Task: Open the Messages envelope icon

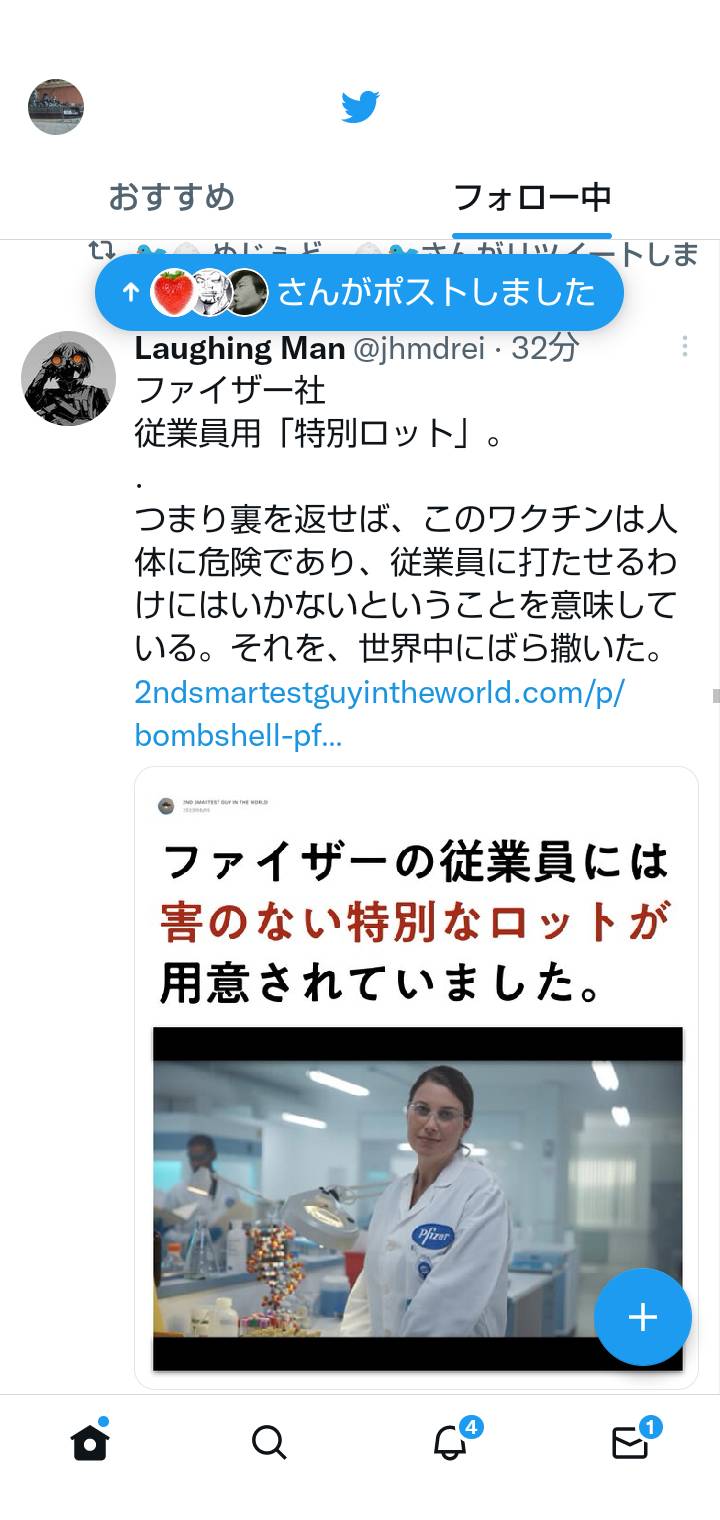Action: [x=632, y=1441]
